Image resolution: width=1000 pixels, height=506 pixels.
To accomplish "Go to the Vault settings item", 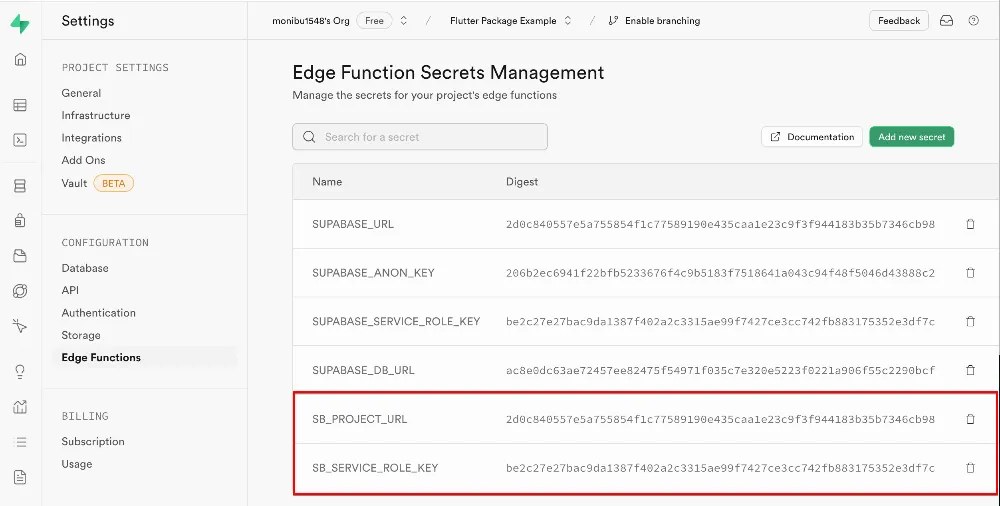I will coord(74,183).
